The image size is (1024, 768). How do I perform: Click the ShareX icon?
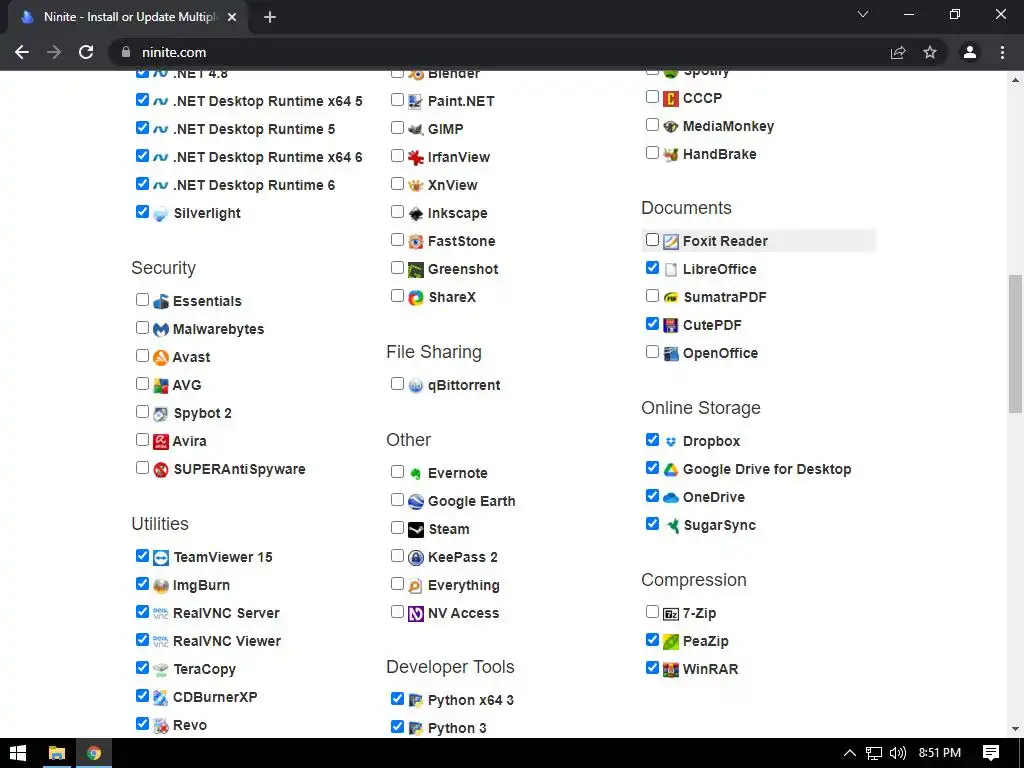click(416, 298)
